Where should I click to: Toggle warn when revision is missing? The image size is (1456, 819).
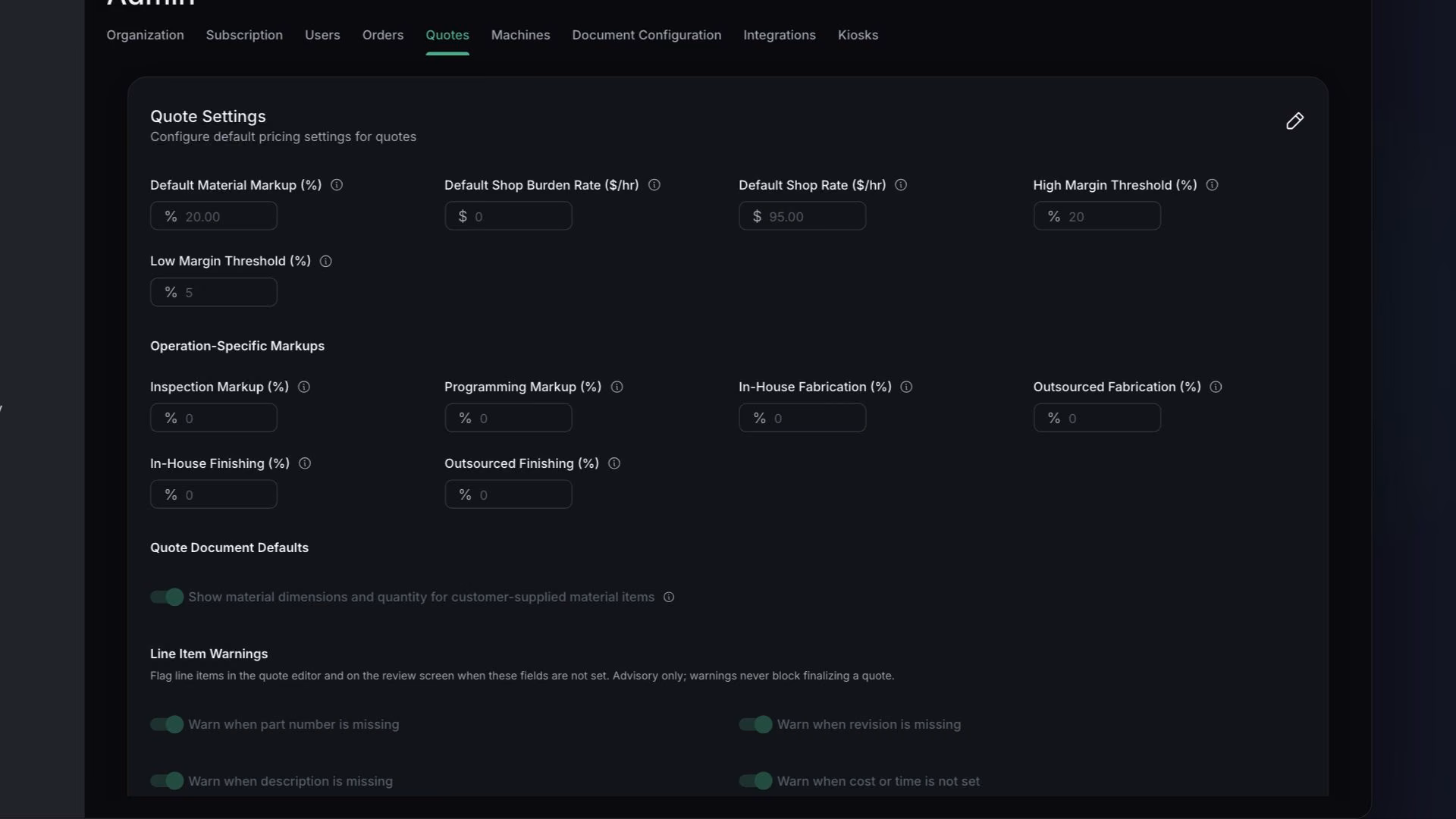tap(755, 724)
